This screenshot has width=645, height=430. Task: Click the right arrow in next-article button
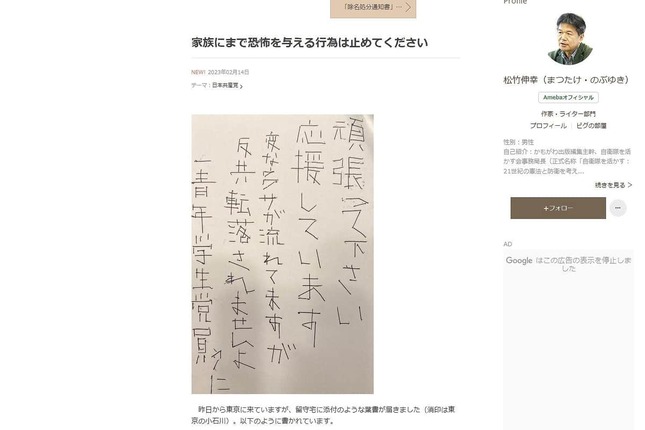408,7
